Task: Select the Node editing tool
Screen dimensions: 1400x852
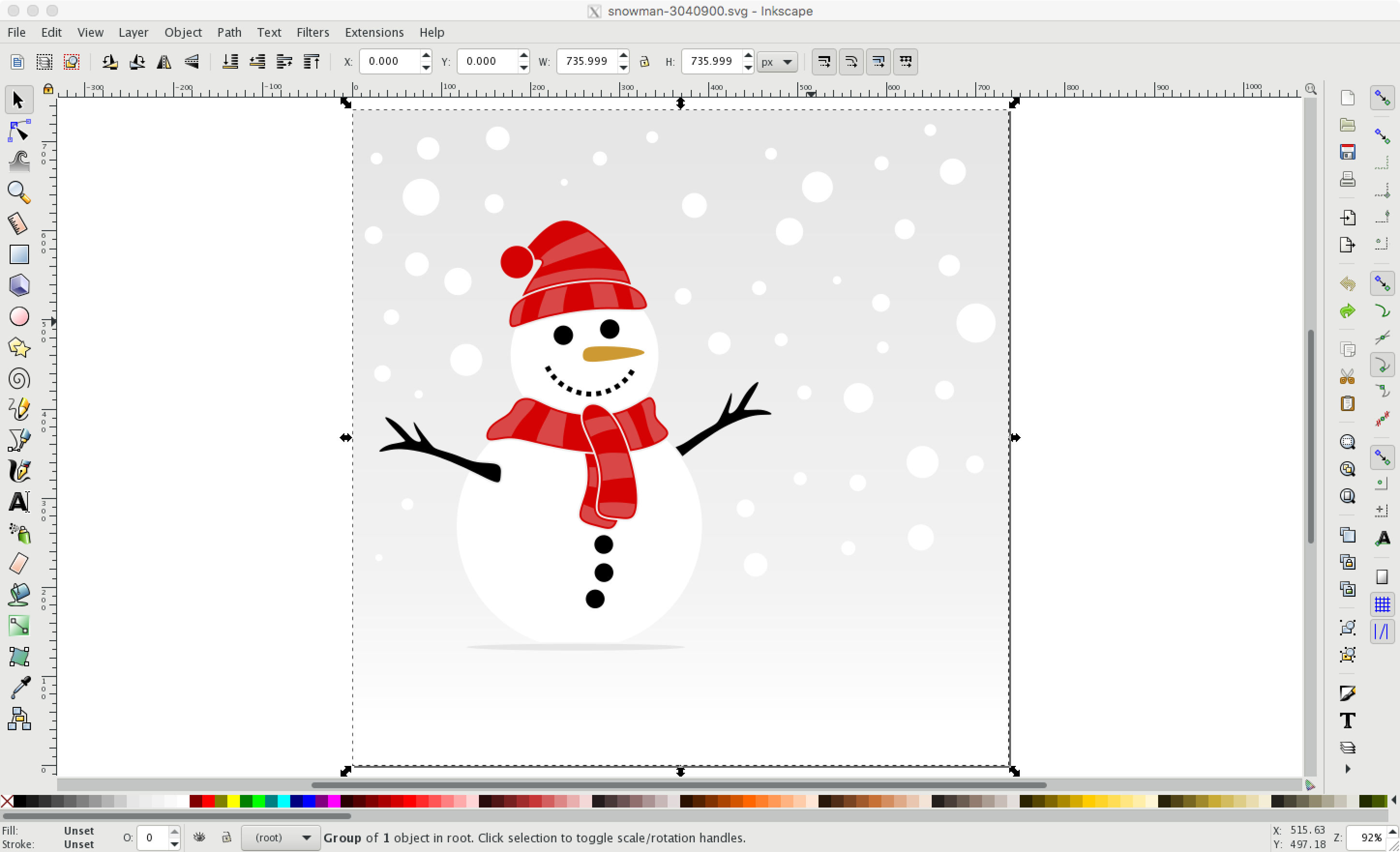Action: pyautogui.click(x=19, y=131)
